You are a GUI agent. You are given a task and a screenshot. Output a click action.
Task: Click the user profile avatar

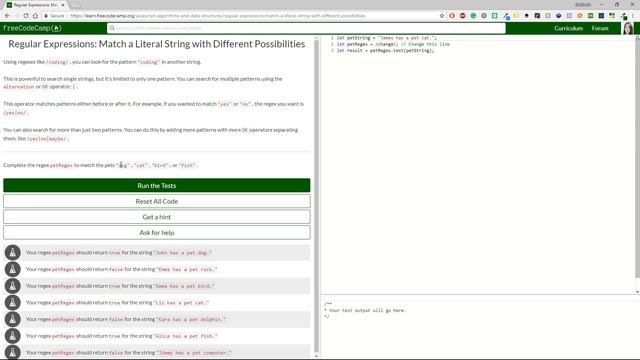click(x=628, y=28)
